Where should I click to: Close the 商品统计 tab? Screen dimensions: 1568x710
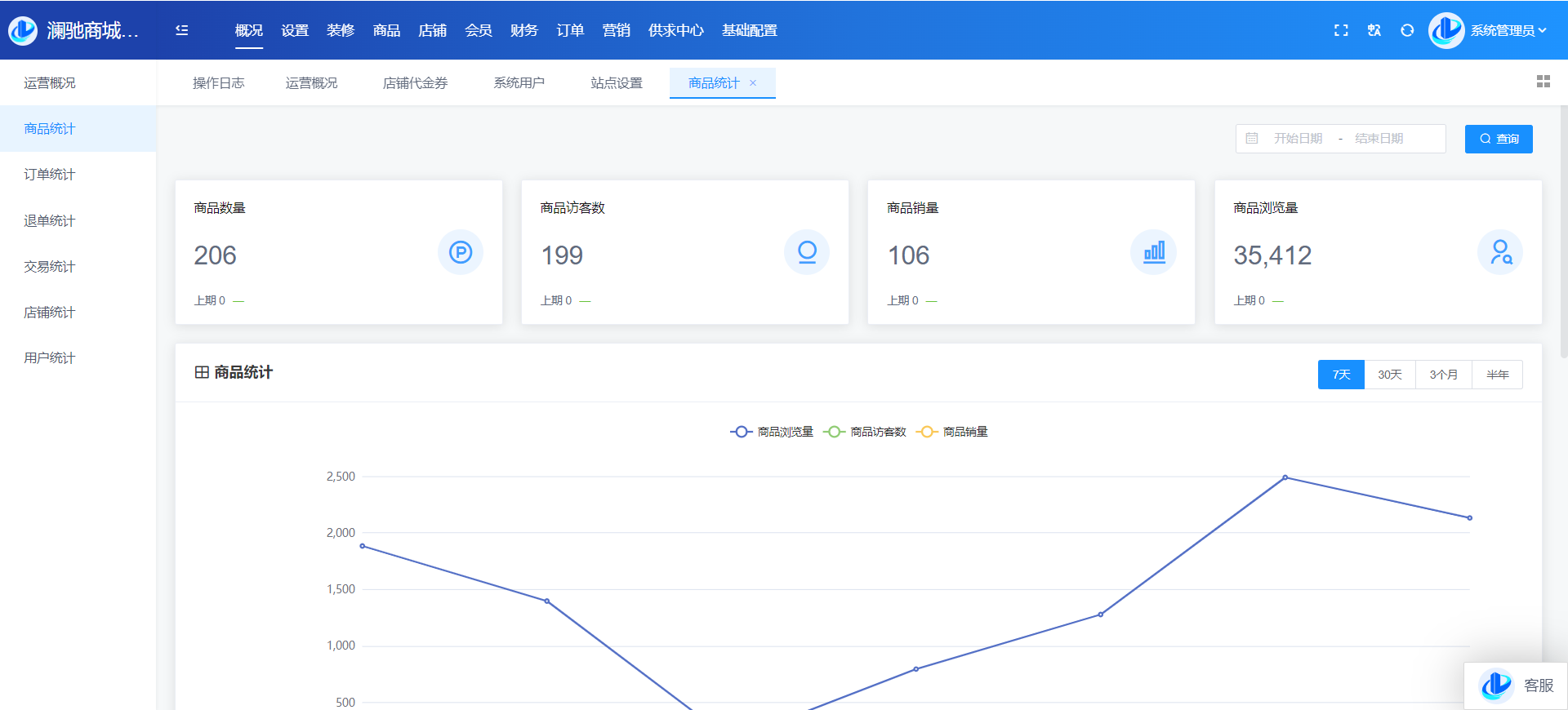753,83
